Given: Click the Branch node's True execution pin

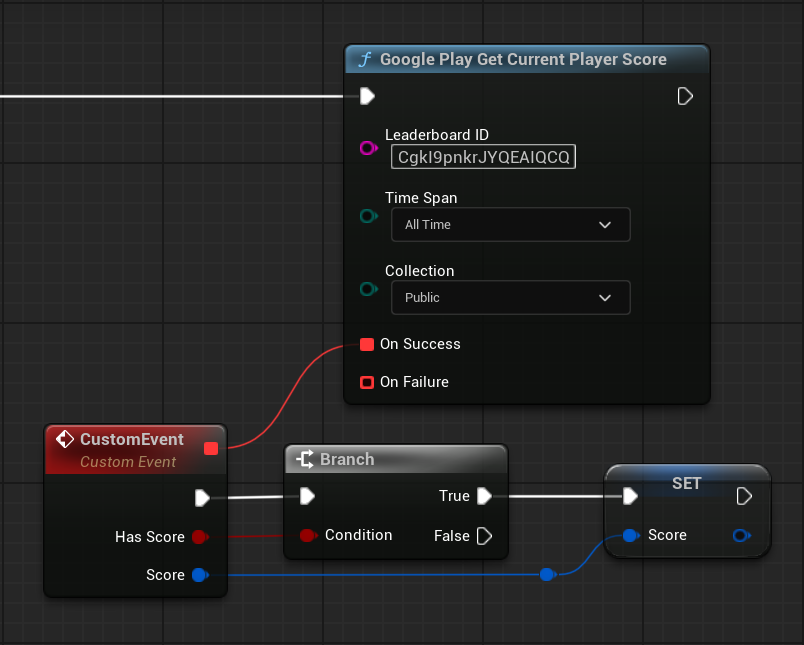Looking at the screenshot, I should [x=484, y=496].
